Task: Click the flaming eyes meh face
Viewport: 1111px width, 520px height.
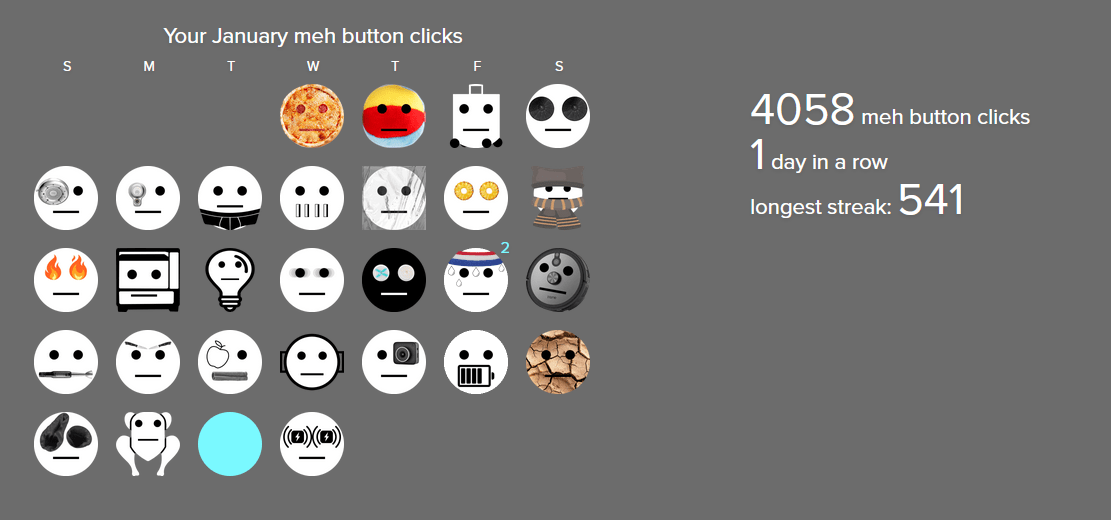Action: 66,280
